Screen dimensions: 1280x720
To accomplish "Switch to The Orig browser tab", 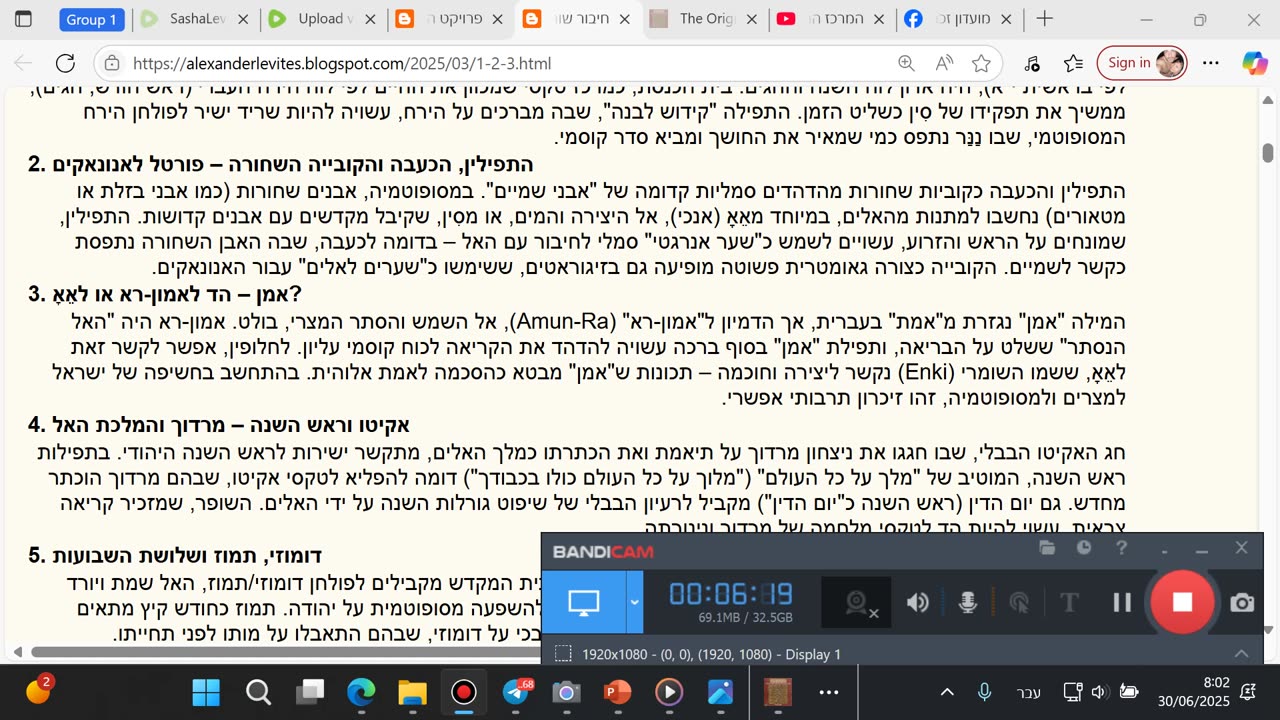I will click(x=706, y=19).
